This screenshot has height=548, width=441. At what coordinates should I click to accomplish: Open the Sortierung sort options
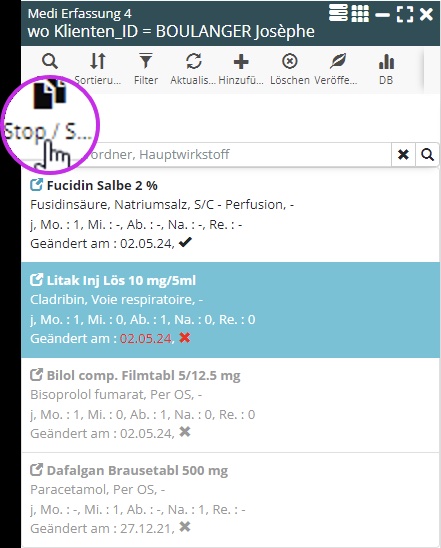click(98, 69)
